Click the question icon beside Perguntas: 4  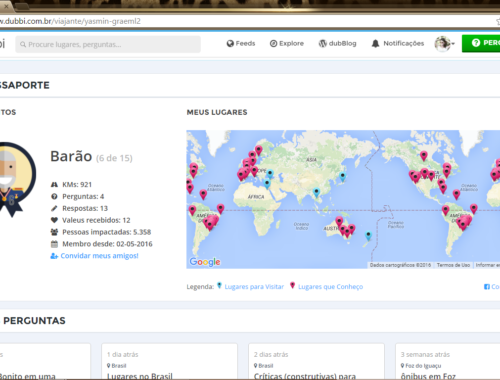tap(54, 196)
